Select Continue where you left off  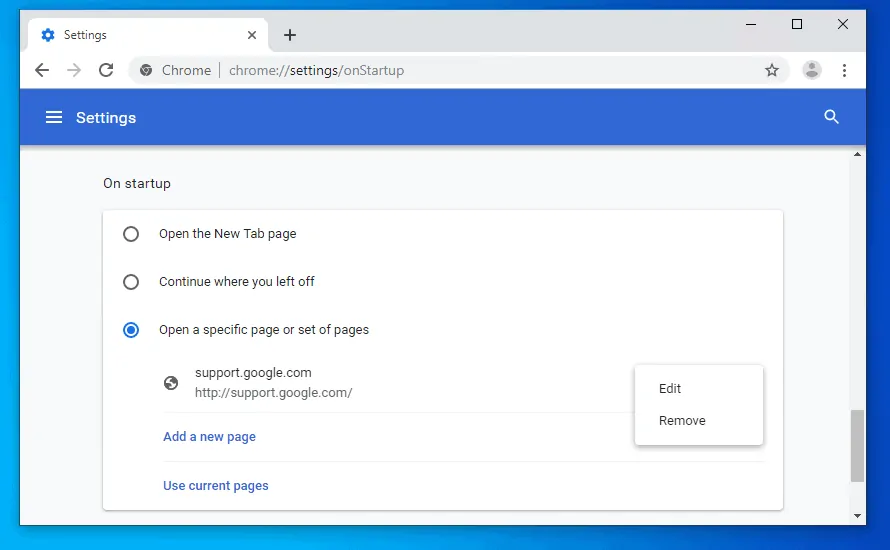(131, 282)
